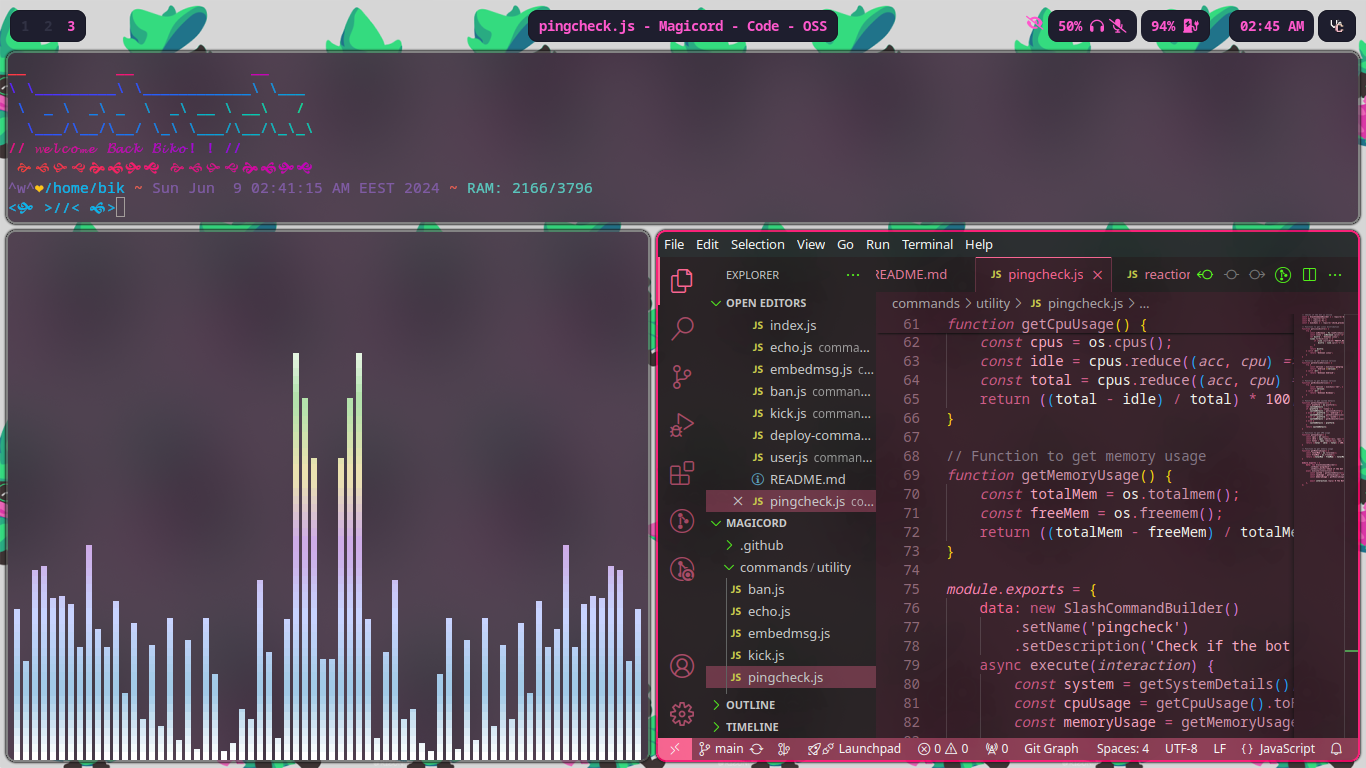
Task: Click the middle commit navigation icon
Action: tap(1232, 274)
